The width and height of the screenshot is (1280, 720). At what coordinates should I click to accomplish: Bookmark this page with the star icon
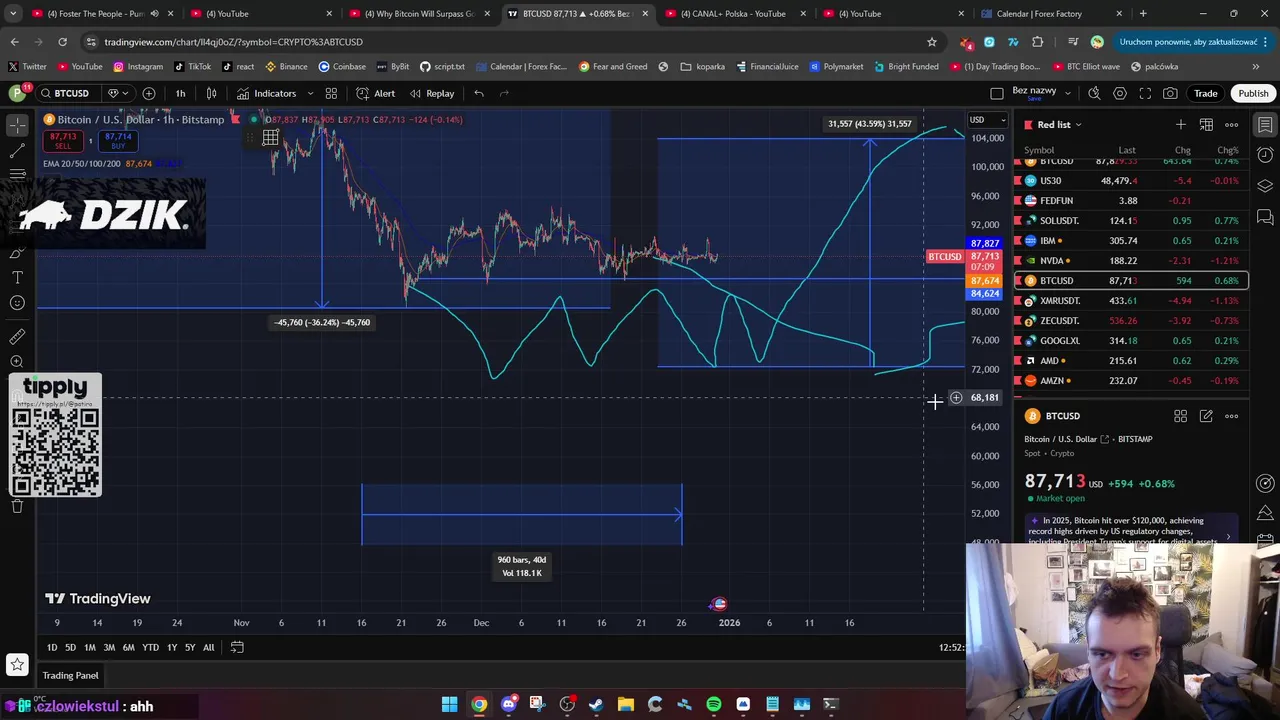932,42
